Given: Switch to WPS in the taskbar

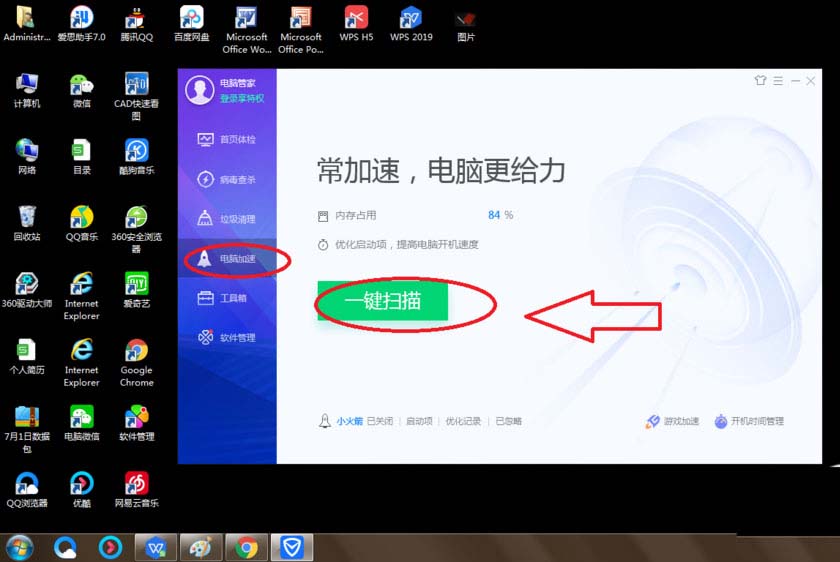Looking at the screenshot, I should [x=155, y=548].
